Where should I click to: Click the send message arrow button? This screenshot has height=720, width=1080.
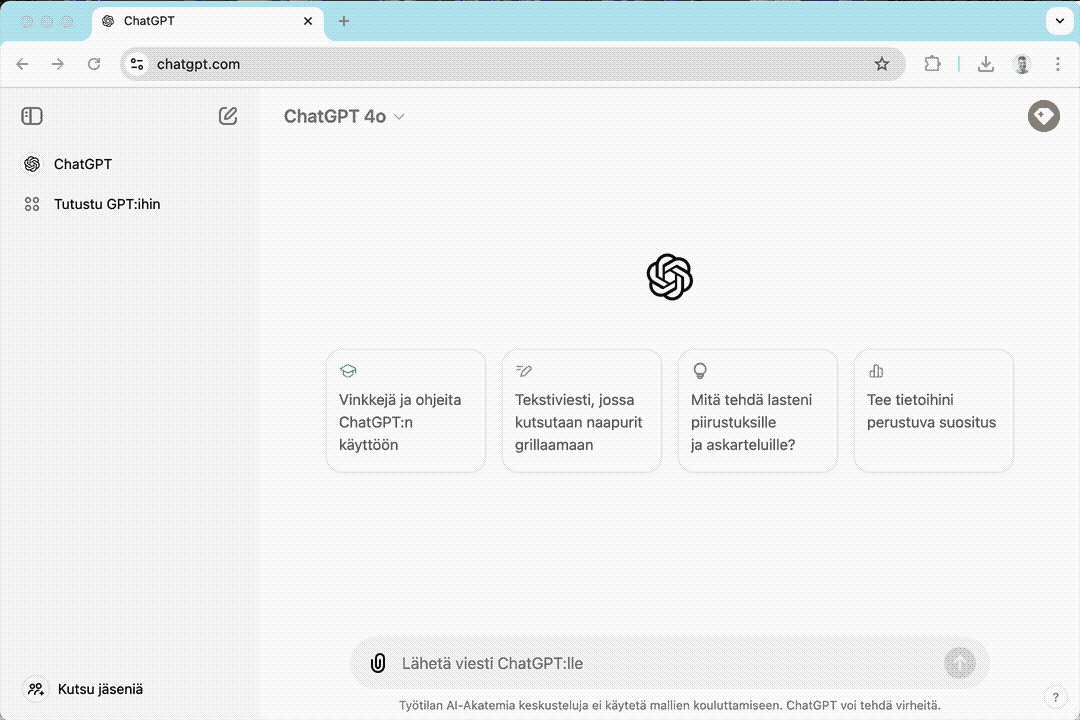pyautogui.click(x=959, y=662)
